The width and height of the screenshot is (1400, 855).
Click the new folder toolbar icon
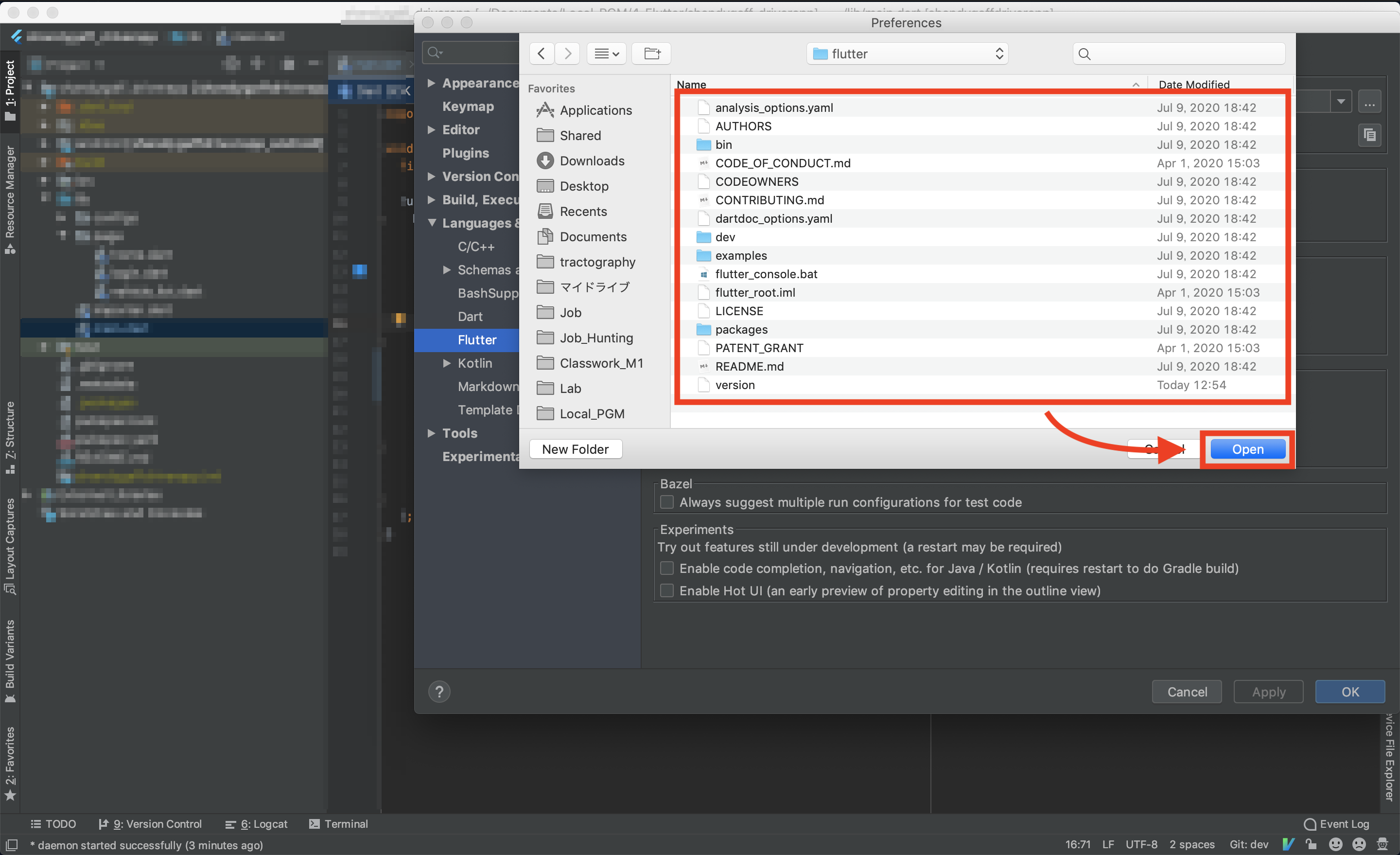[x=652, y=53]
